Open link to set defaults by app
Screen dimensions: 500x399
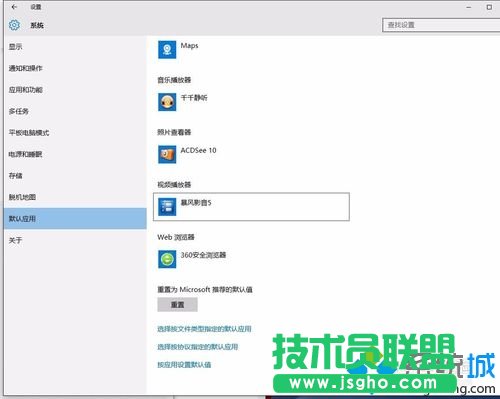tap(184, 365)
